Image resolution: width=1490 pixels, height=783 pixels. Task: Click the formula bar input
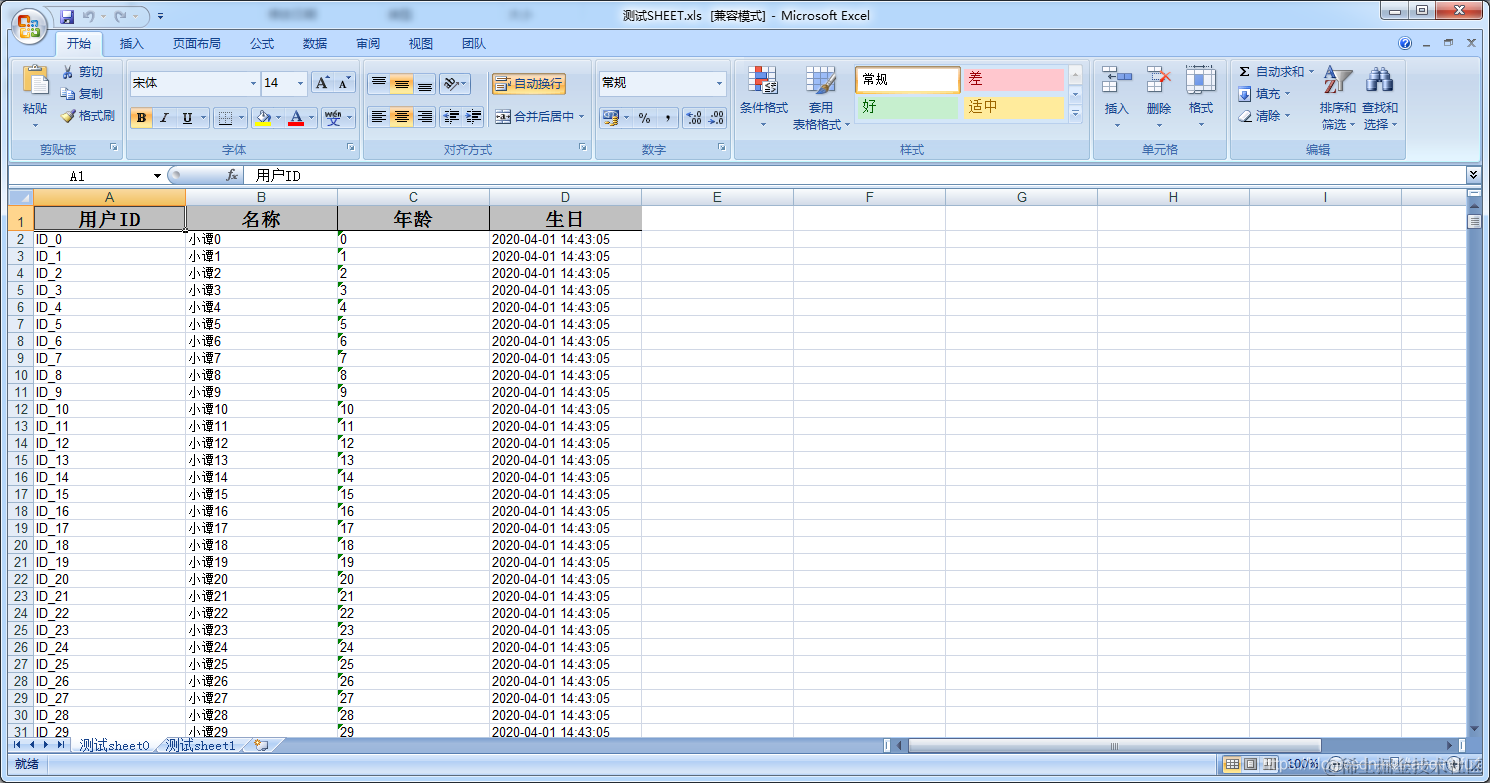(855, 176)
